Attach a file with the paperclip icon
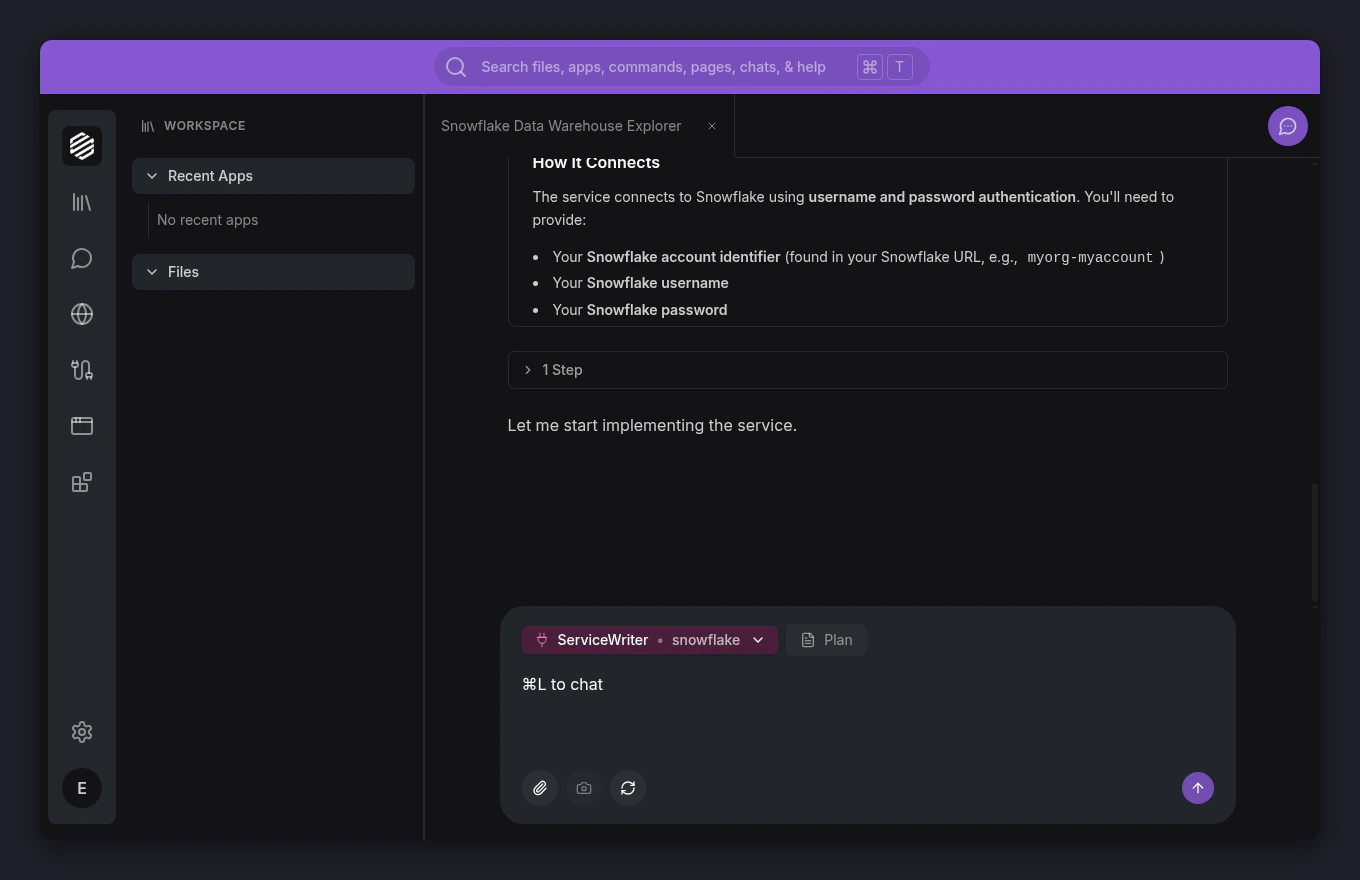This screenshot has height=880, width=1360. (x=540, y=788)
